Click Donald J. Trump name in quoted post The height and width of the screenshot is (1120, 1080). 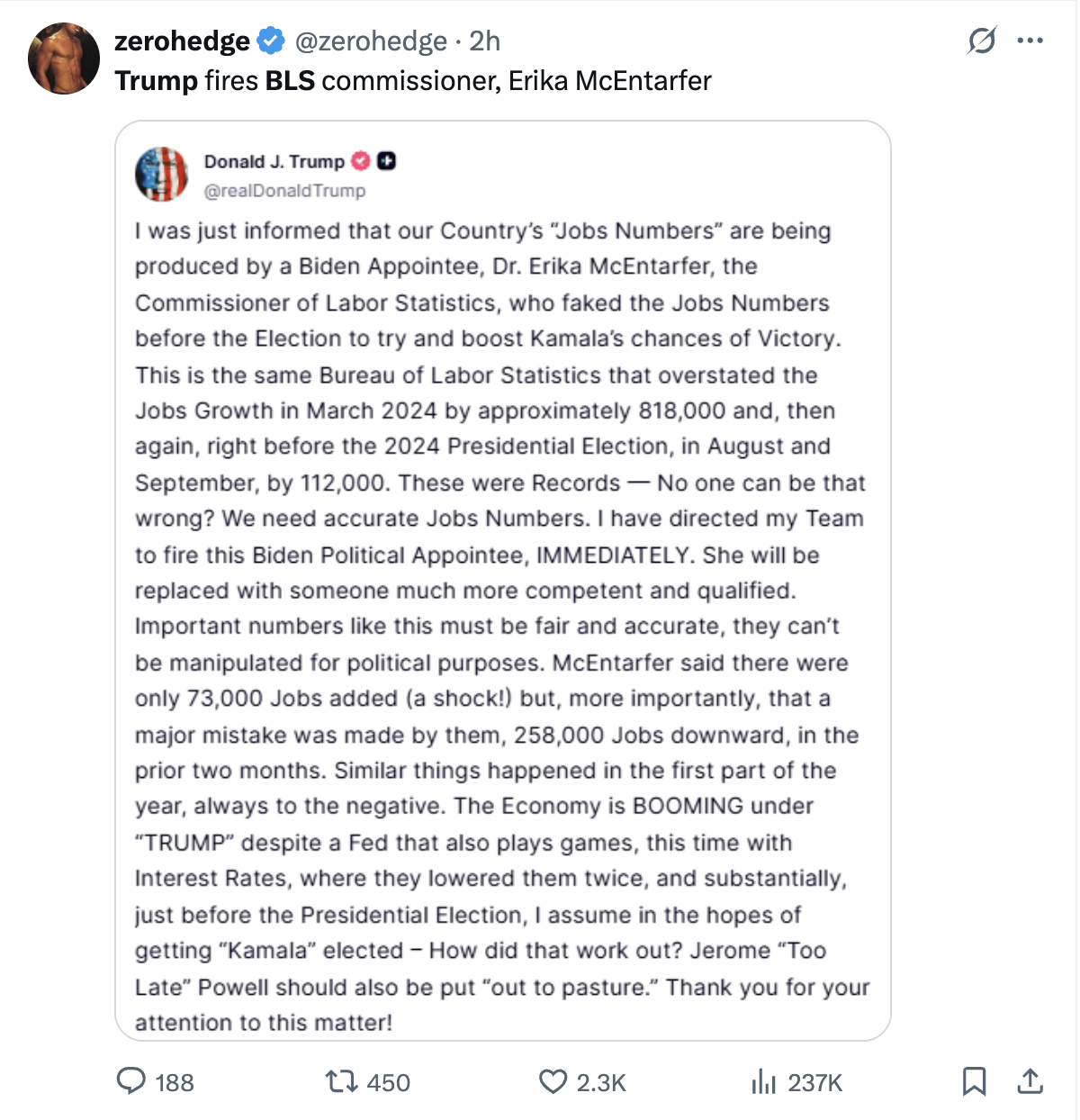274,162
